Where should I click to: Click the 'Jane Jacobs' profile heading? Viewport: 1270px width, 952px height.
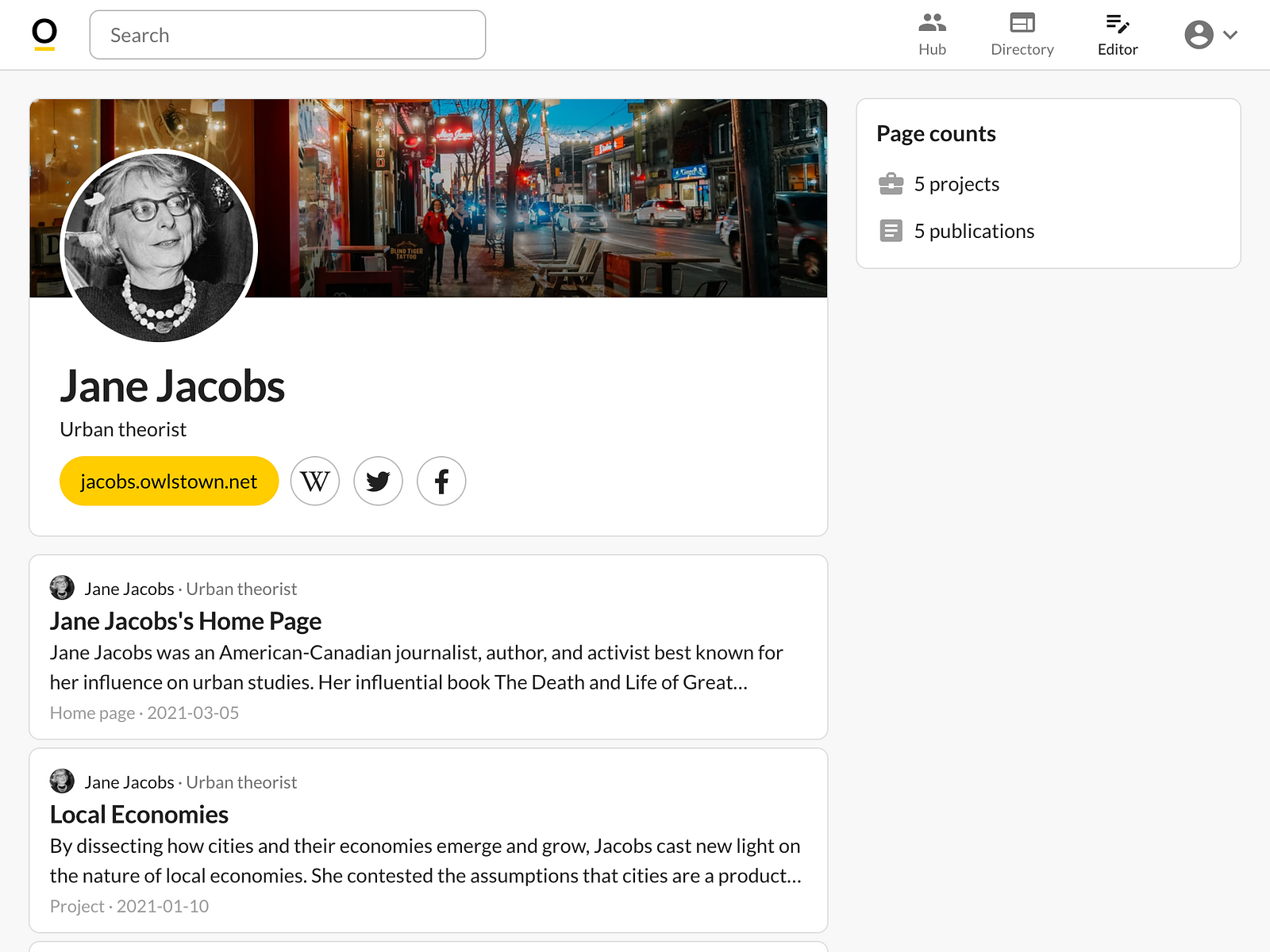click(172, 386)
